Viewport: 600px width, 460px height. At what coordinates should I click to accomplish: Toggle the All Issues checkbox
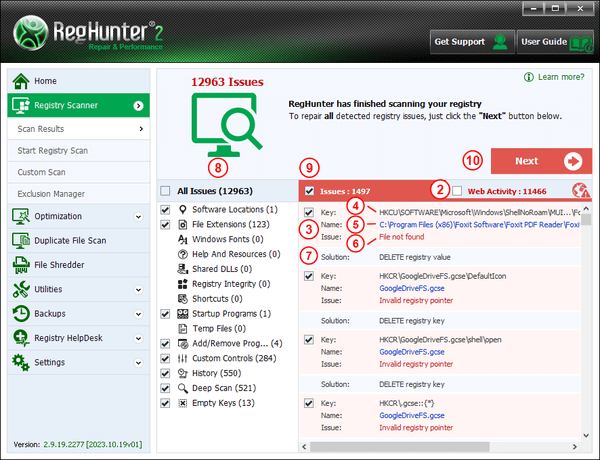coord(166,190)
